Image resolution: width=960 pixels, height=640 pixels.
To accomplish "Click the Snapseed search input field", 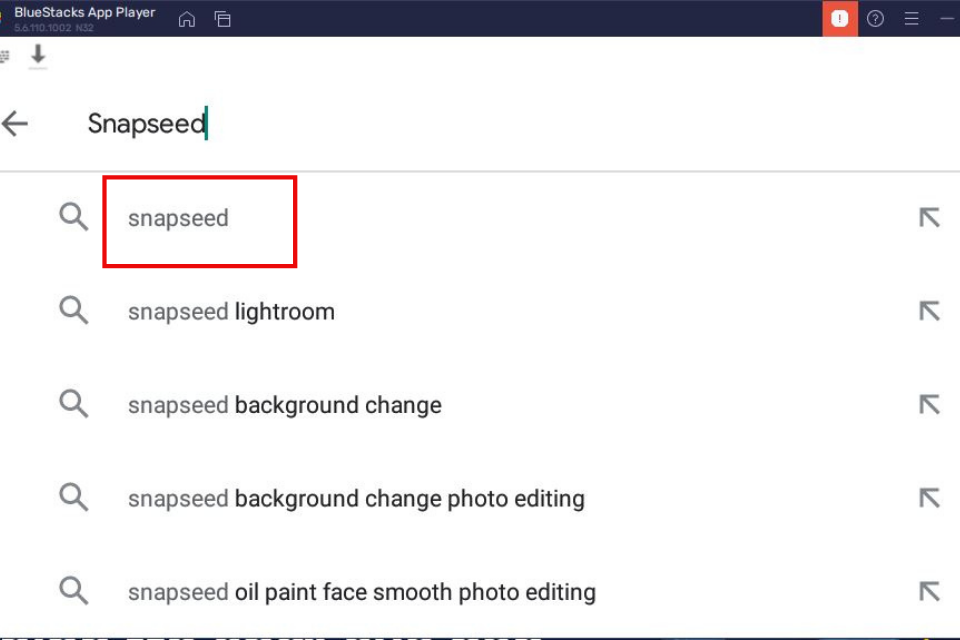I will [146, 123].
